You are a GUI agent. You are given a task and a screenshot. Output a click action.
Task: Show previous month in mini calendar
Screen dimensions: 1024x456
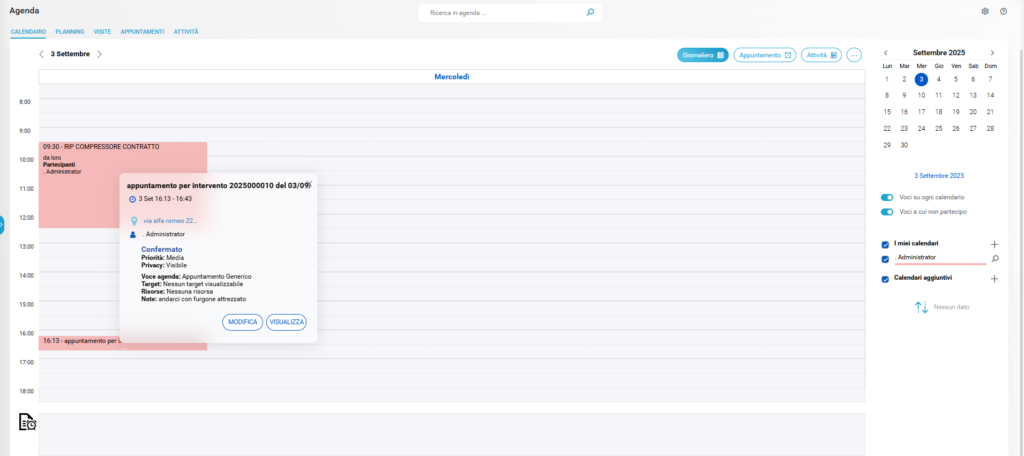tap(885, 53)
